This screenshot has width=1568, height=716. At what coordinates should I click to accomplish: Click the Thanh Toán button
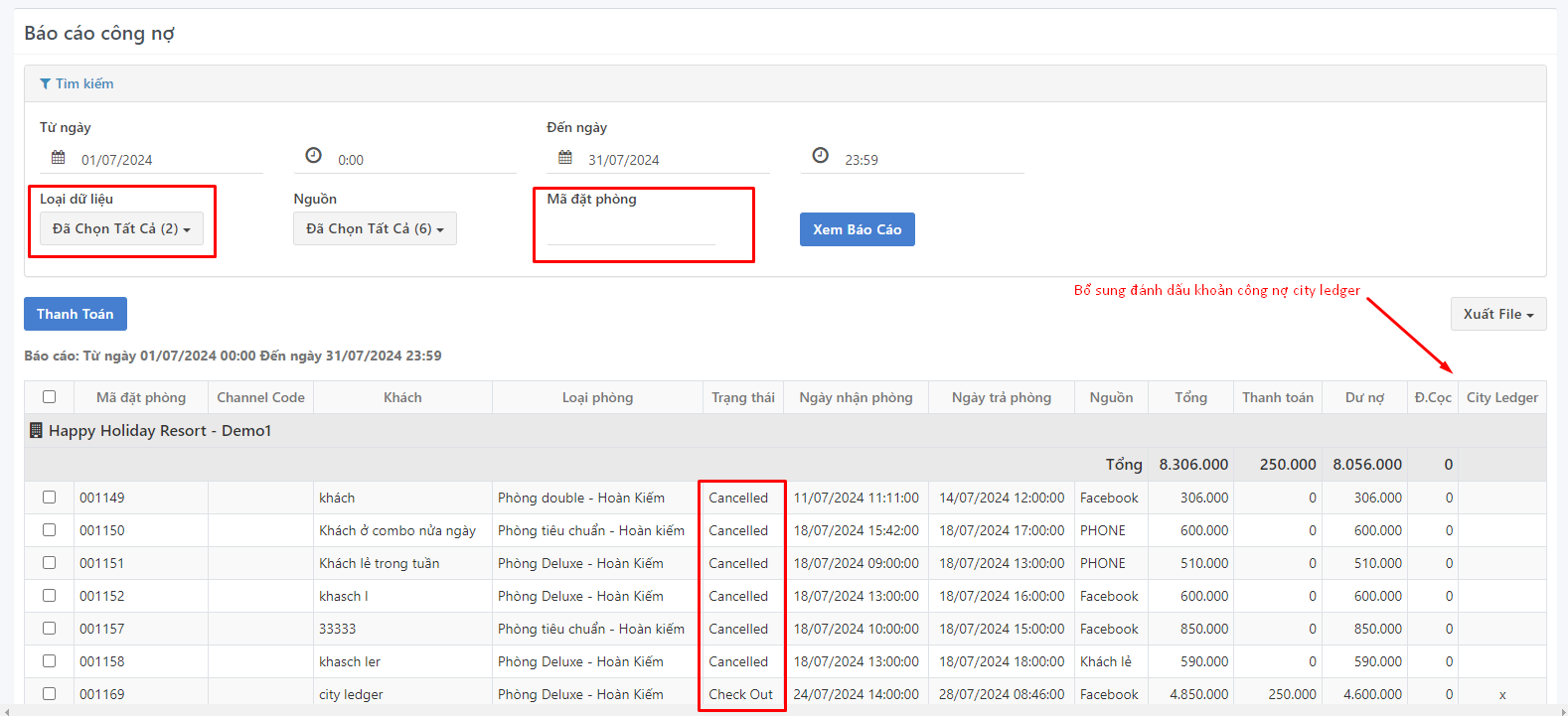coord(76,314)
